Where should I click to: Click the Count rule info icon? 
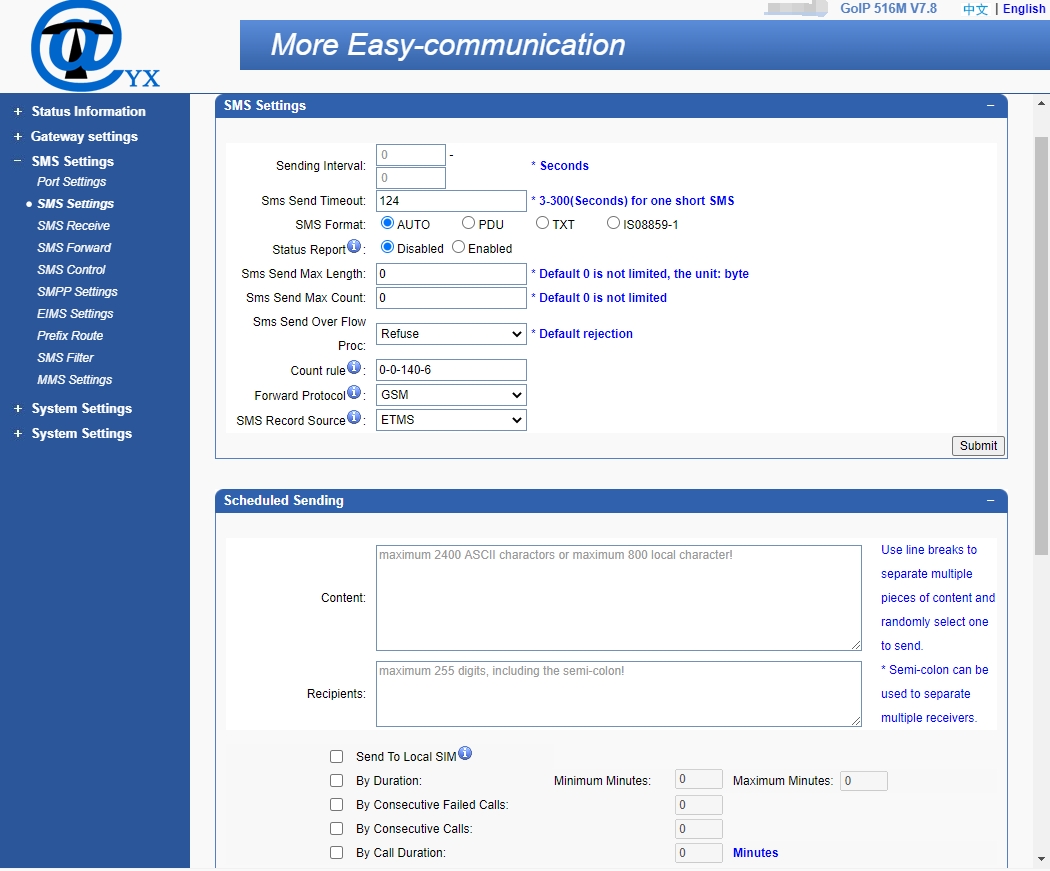tap(356, 365)
